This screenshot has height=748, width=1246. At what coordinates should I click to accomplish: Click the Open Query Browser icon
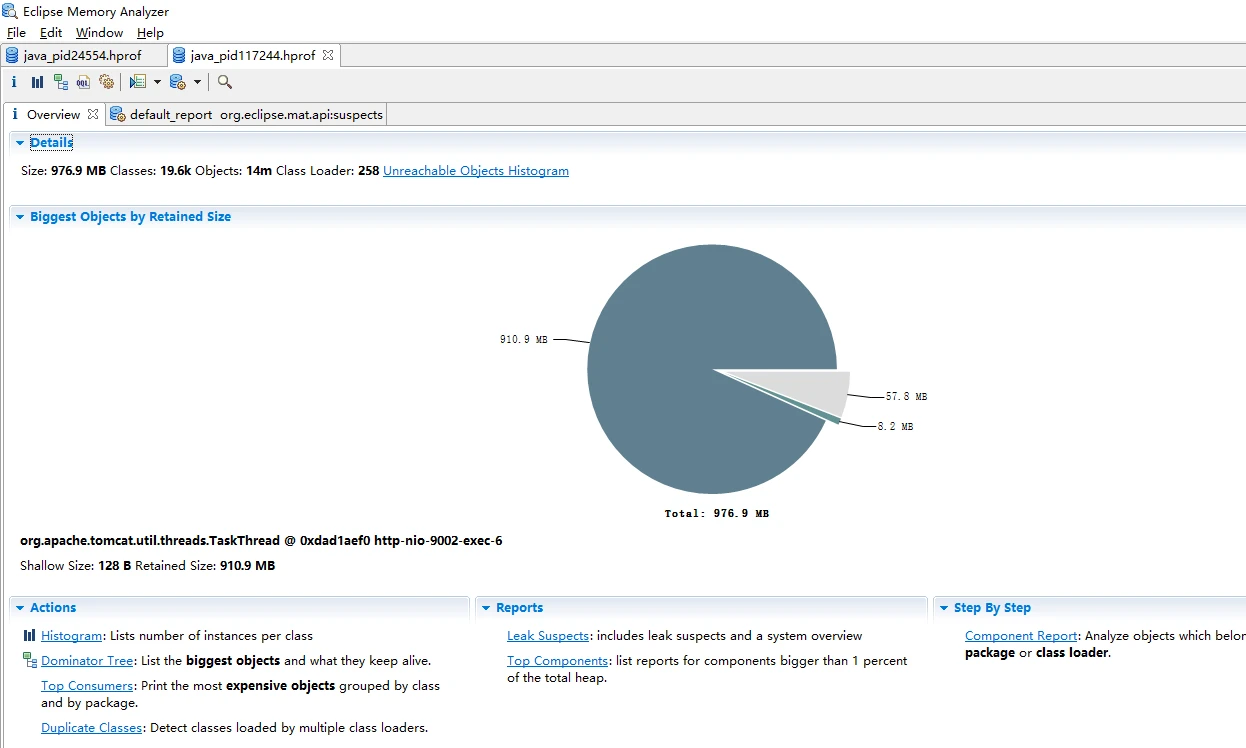pyautogui.click(x=178, y=82)
